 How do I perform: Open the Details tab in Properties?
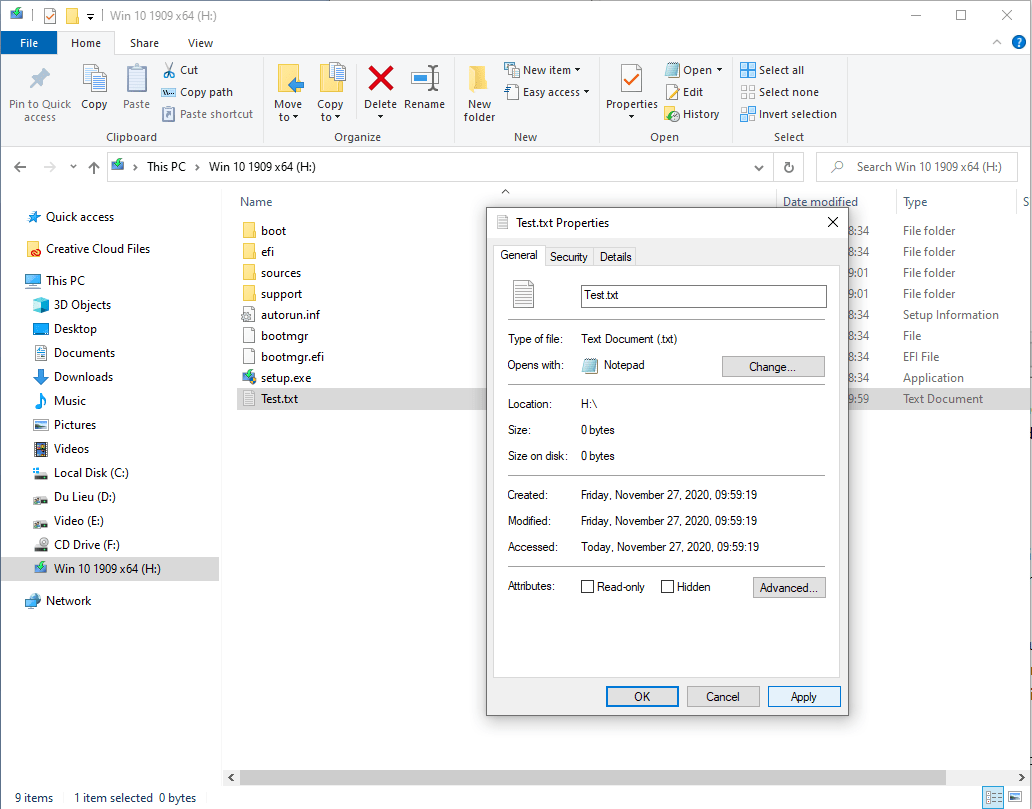615,257
